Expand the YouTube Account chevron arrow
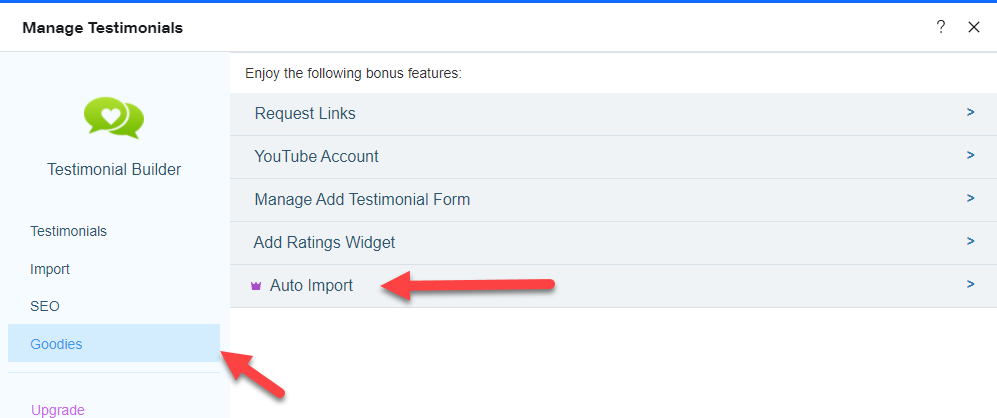 click(970, 155)
